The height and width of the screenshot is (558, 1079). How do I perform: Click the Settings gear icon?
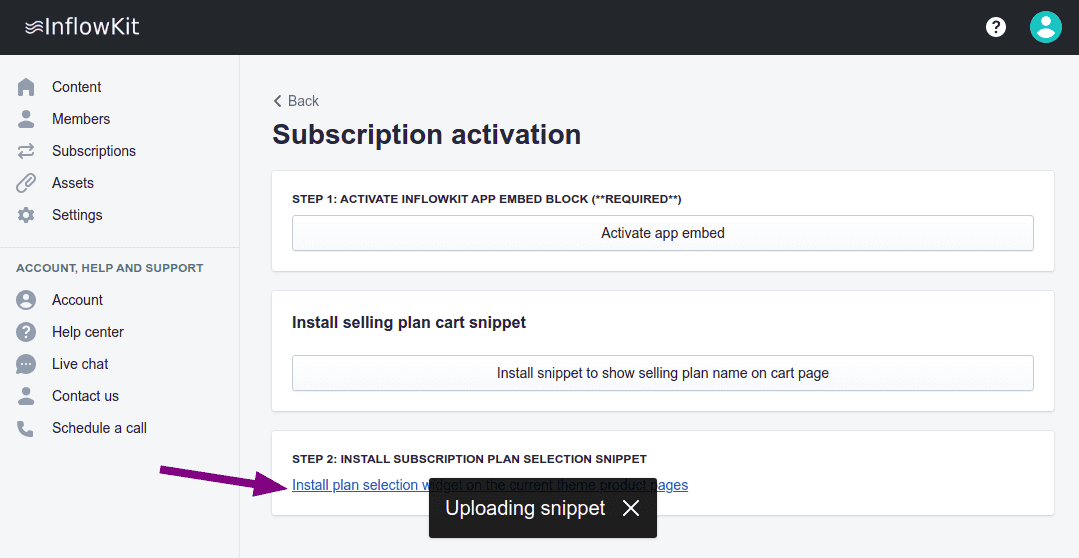[26, 215]
